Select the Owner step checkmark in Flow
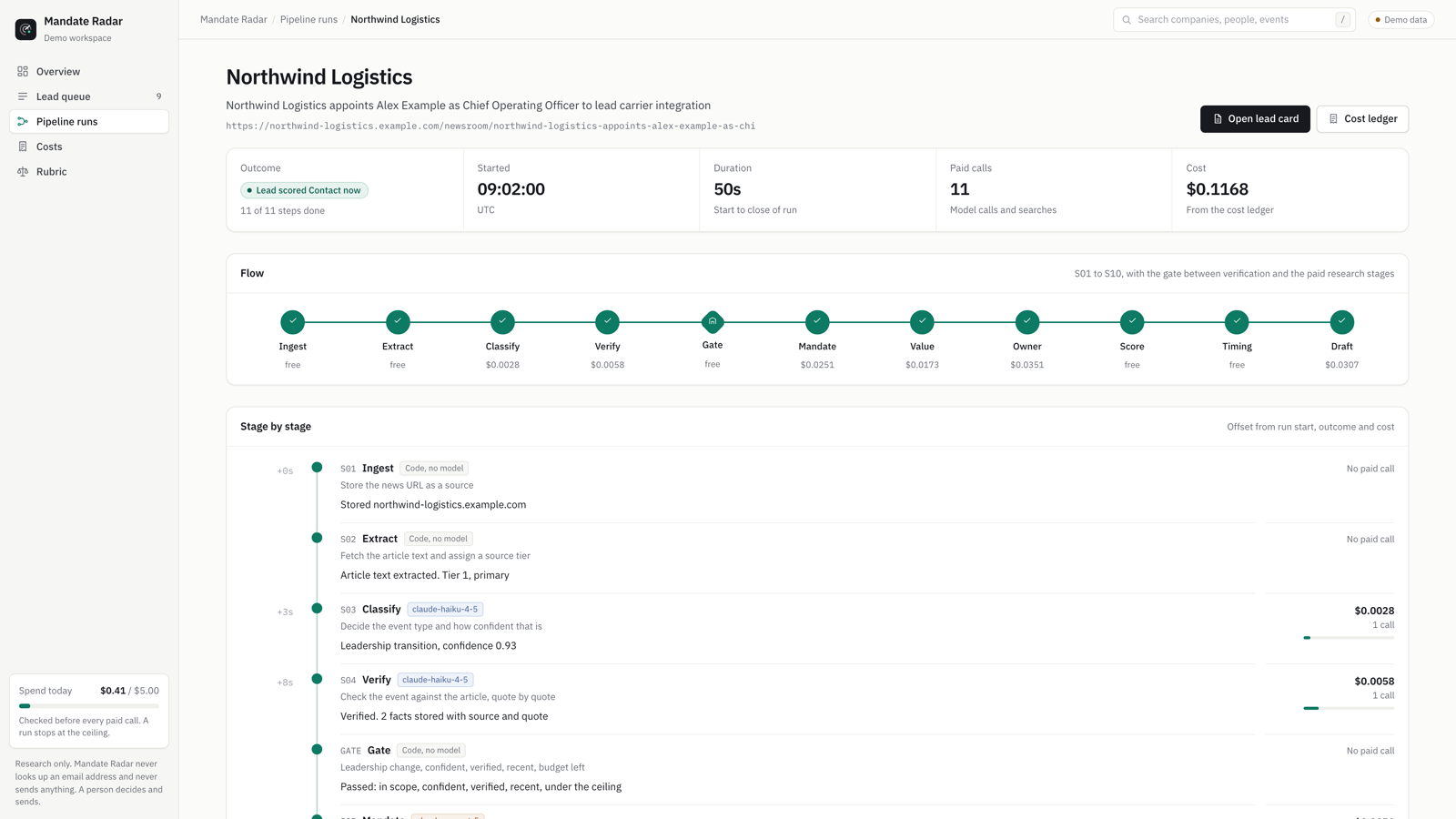1456x819 pixels. 1027,321
